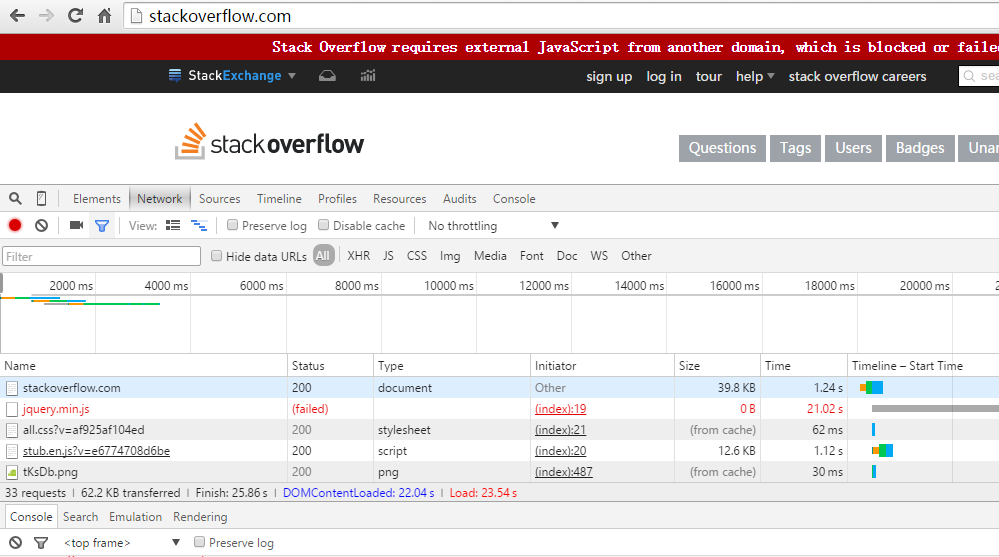The width and height of the screenshot is (999, 557).
Task: Enable the Disable cache checkbox
Action: [x=324, y=225]
